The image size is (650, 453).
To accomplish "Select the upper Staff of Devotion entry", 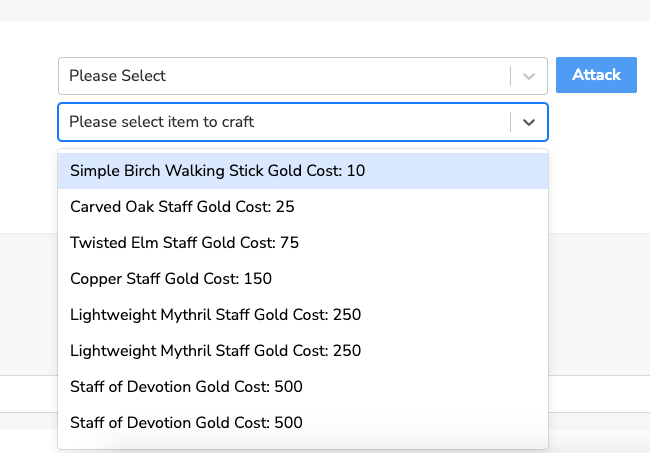I will pyautogui.click(x=303, y=387).
